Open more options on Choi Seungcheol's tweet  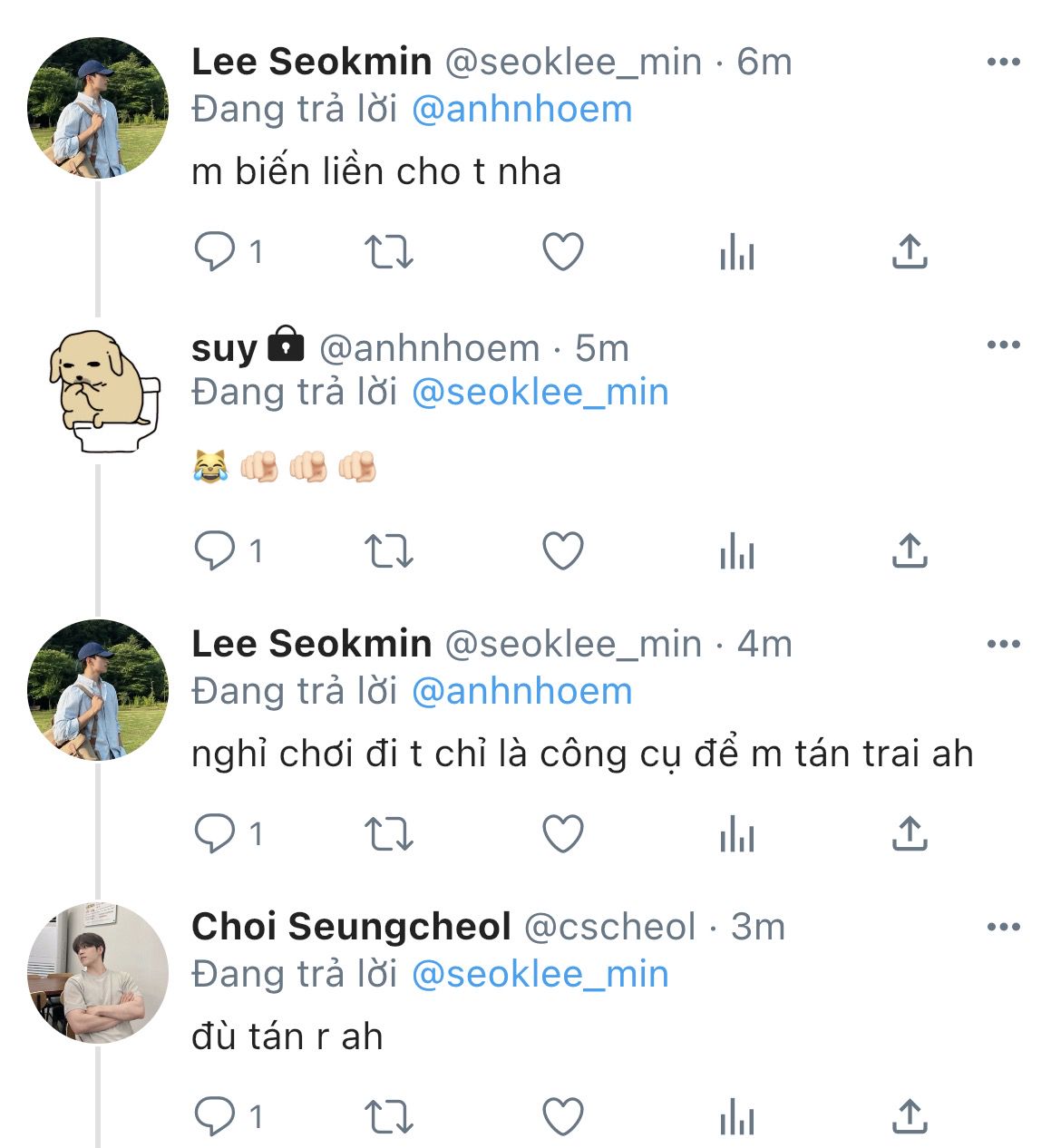(1003, 927)
